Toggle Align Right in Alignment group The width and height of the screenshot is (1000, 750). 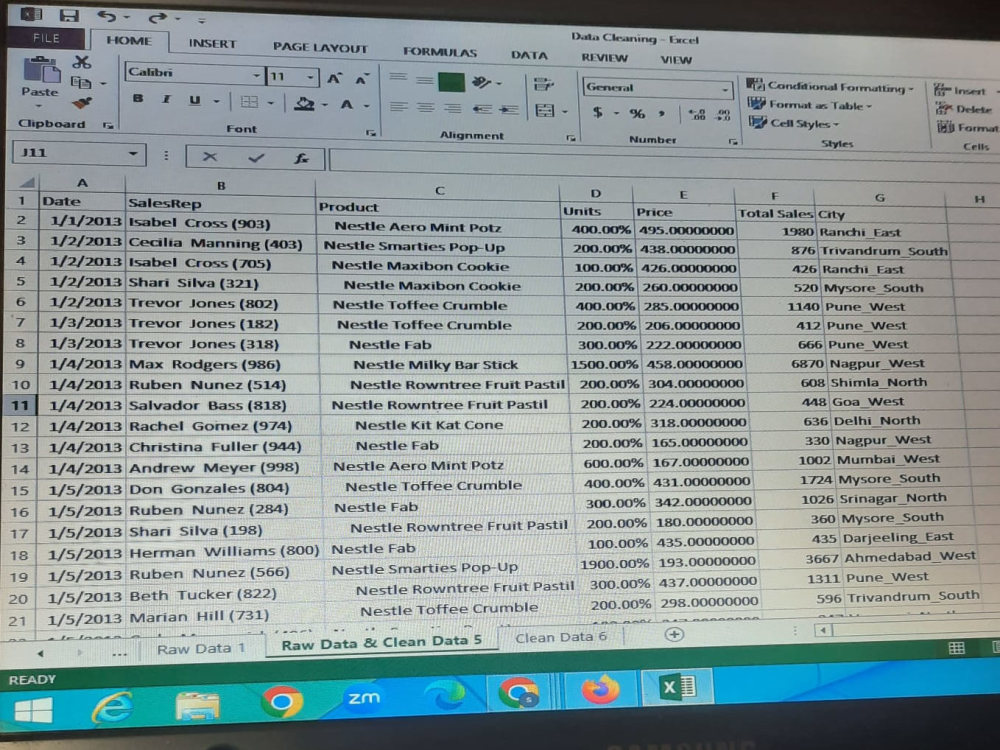[x=453, y=108]
